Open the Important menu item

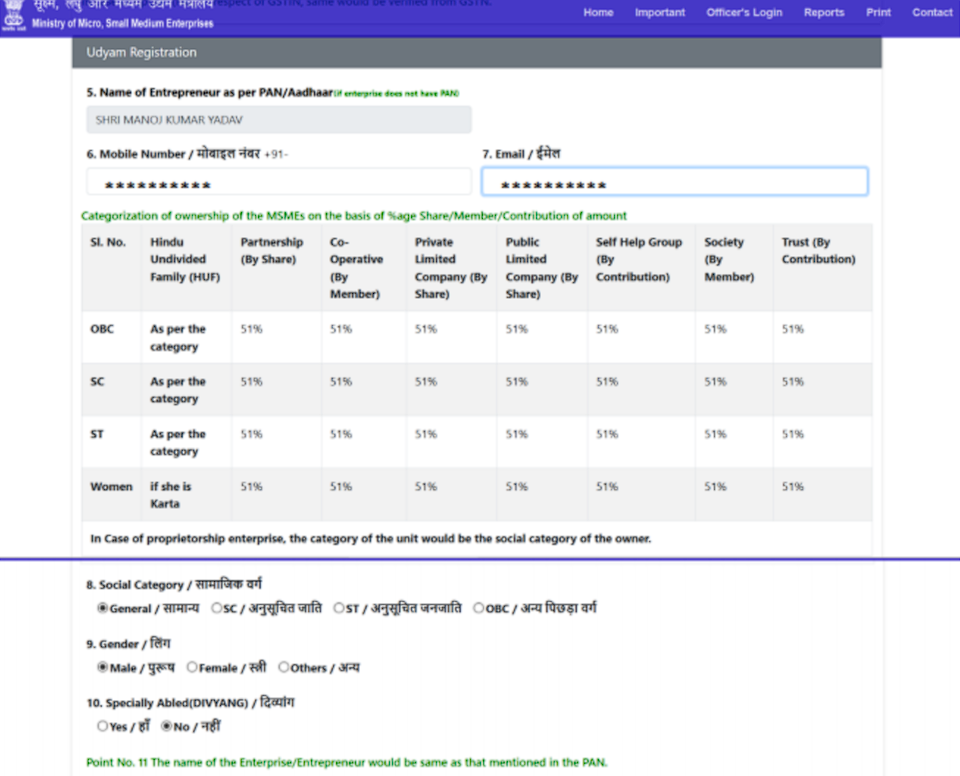click(659, 12)
